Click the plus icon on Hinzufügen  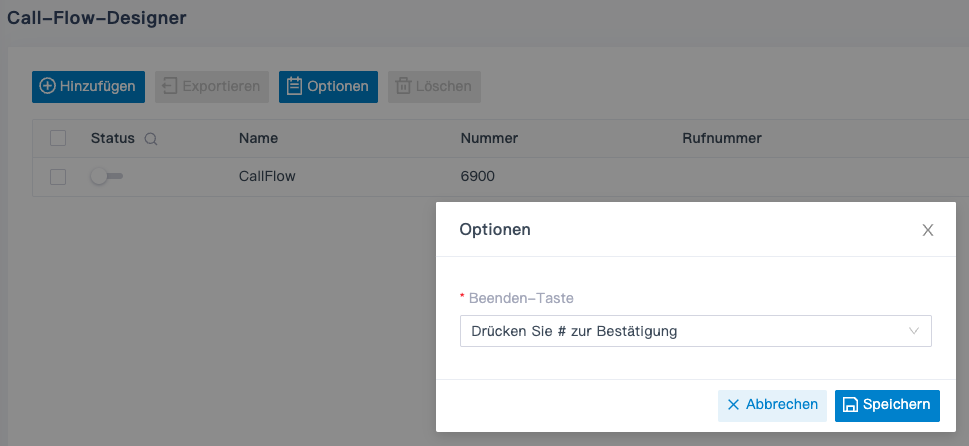pos(47,87)
